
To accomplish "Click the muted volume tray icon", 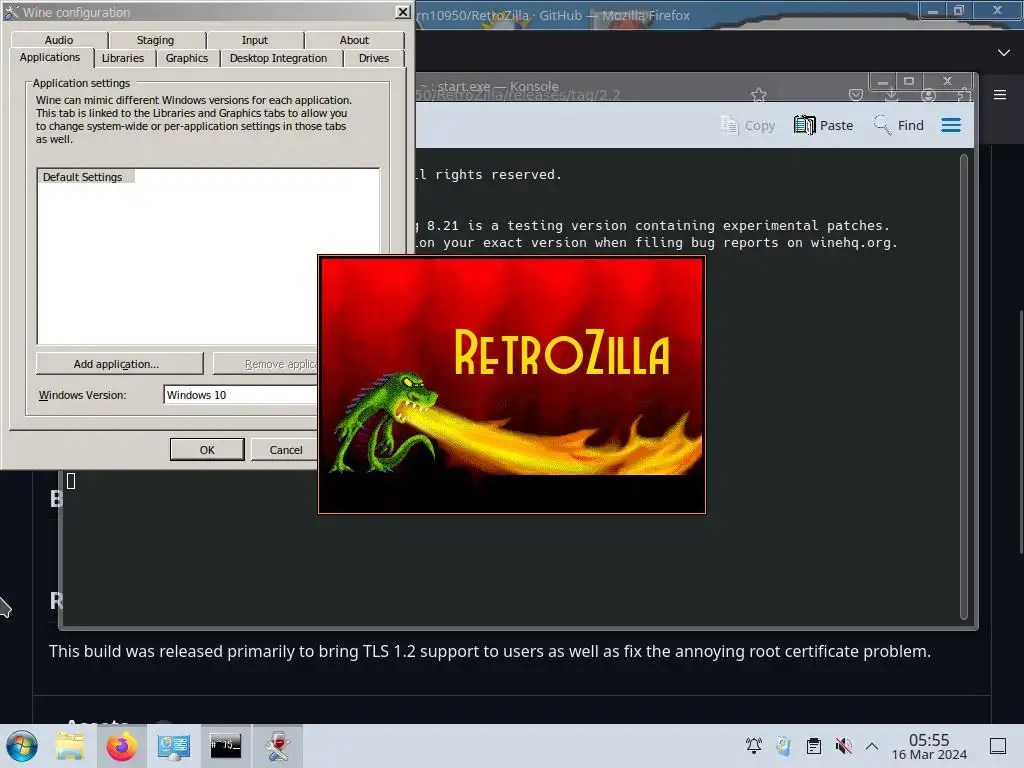I will pos(843,746).
